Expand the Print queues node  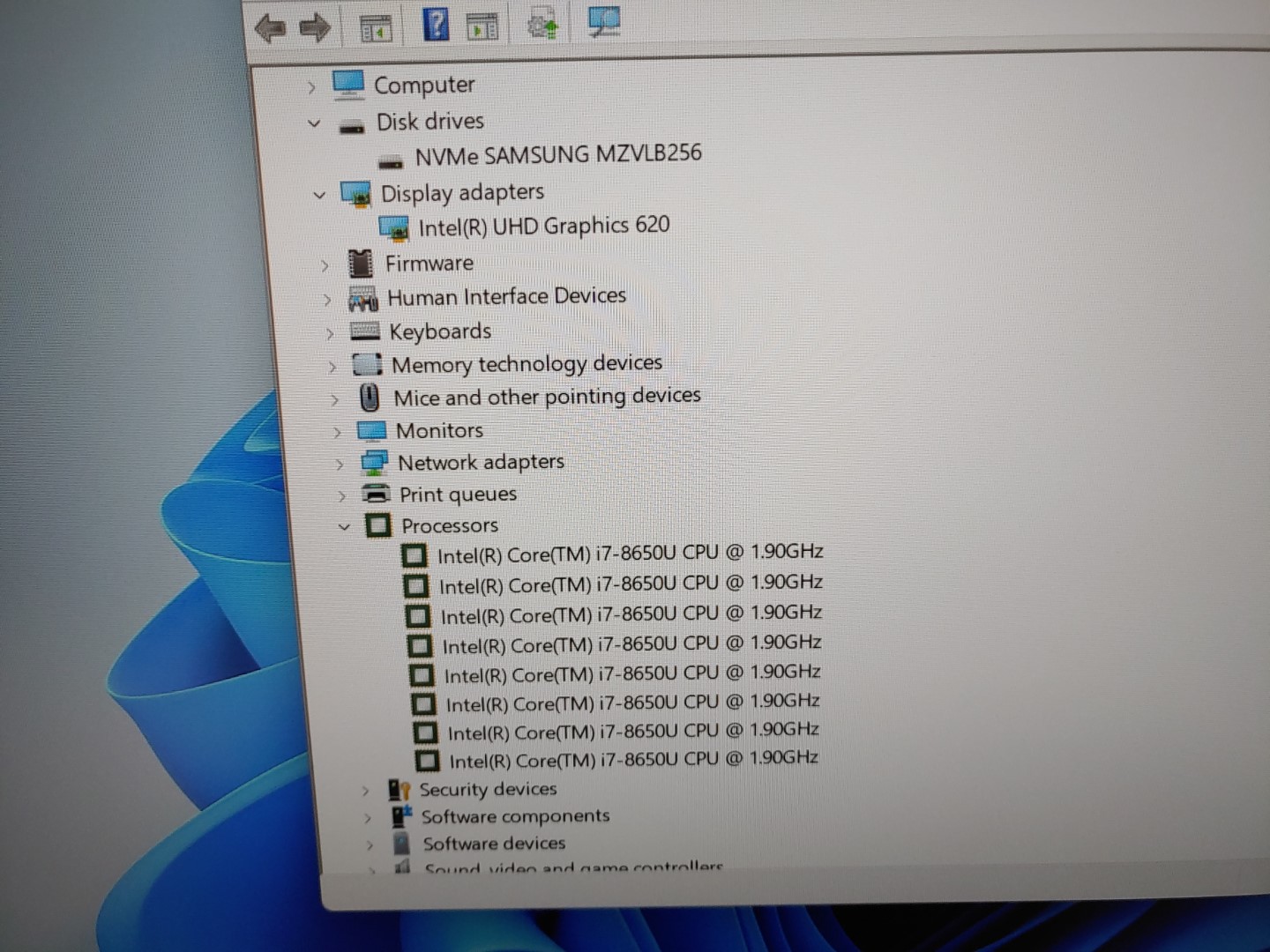coord(342,496)
